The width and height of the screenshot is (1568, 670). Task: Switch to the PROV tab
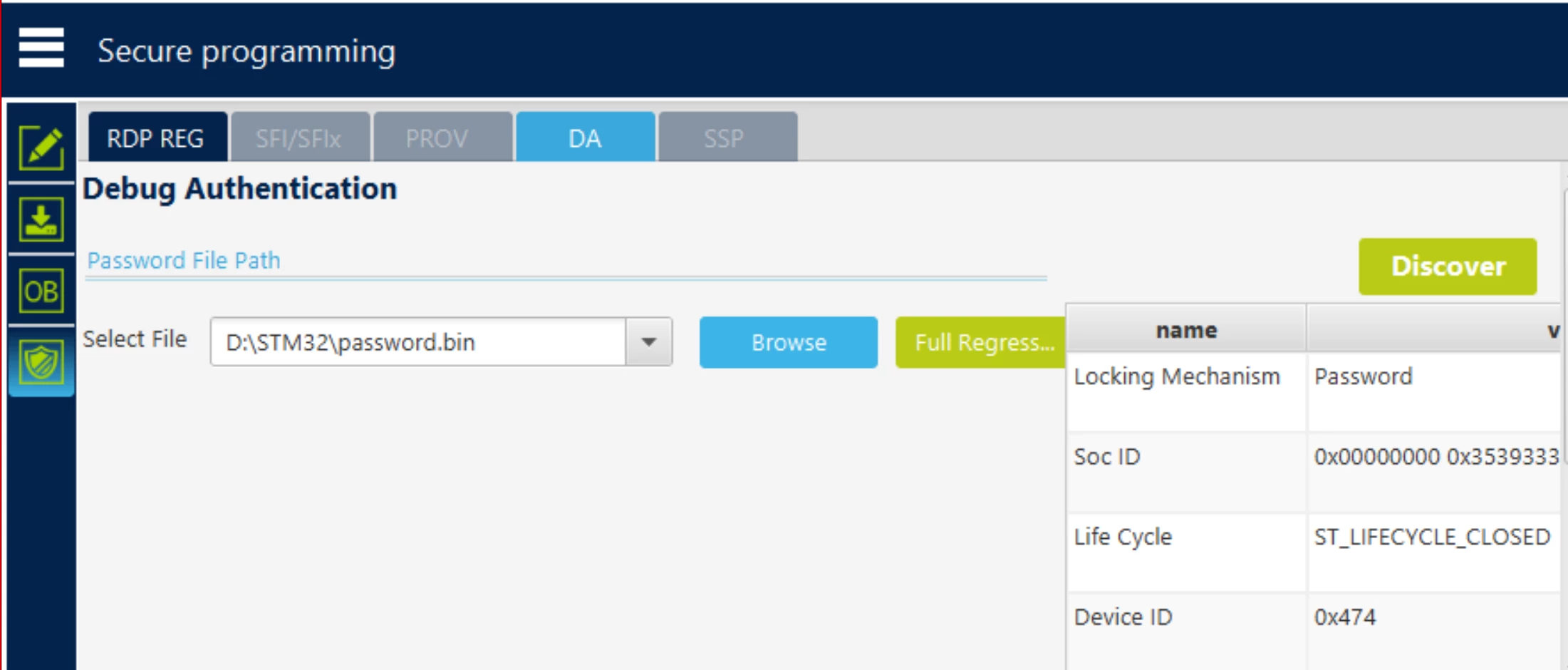(442, 137)
